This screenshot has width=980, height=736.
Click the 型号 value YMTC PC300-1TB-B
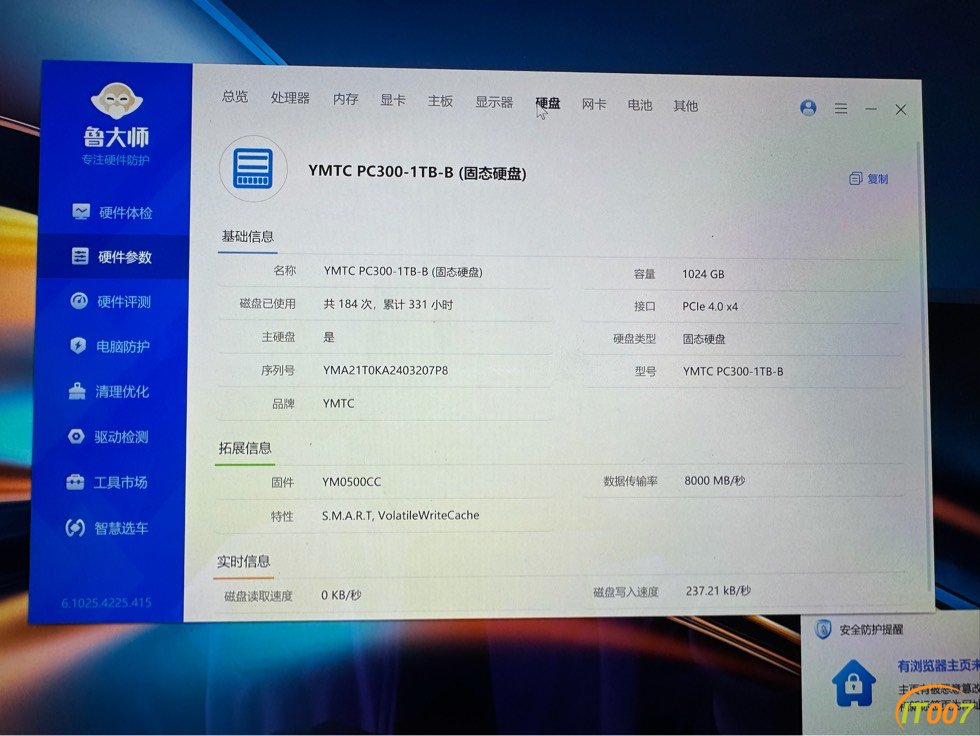(732, 371)
